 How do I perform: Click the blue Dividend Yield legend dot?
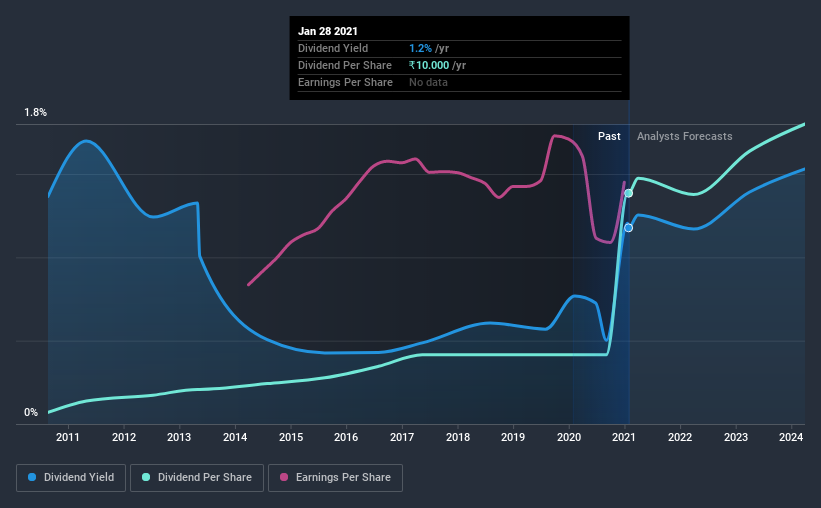(x=32, y=477)
